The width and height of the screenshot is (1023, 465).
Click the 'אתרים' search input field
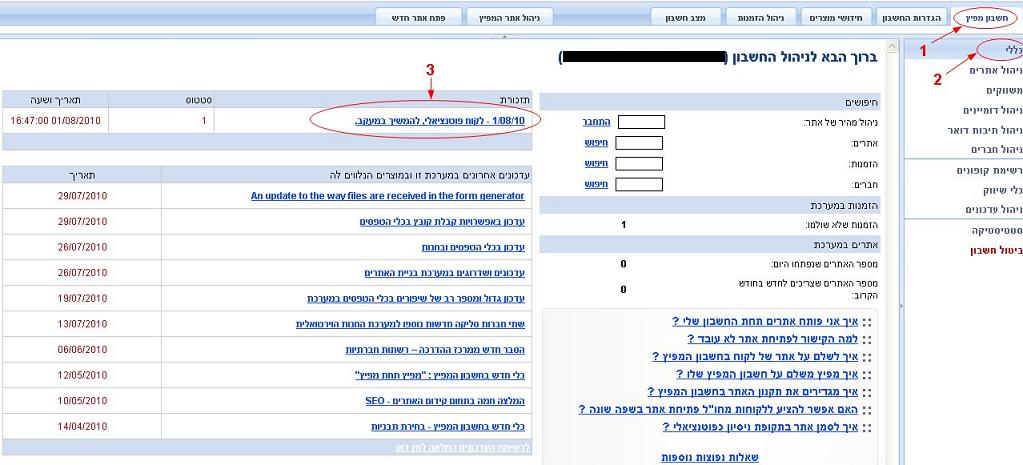coord(640,142)
